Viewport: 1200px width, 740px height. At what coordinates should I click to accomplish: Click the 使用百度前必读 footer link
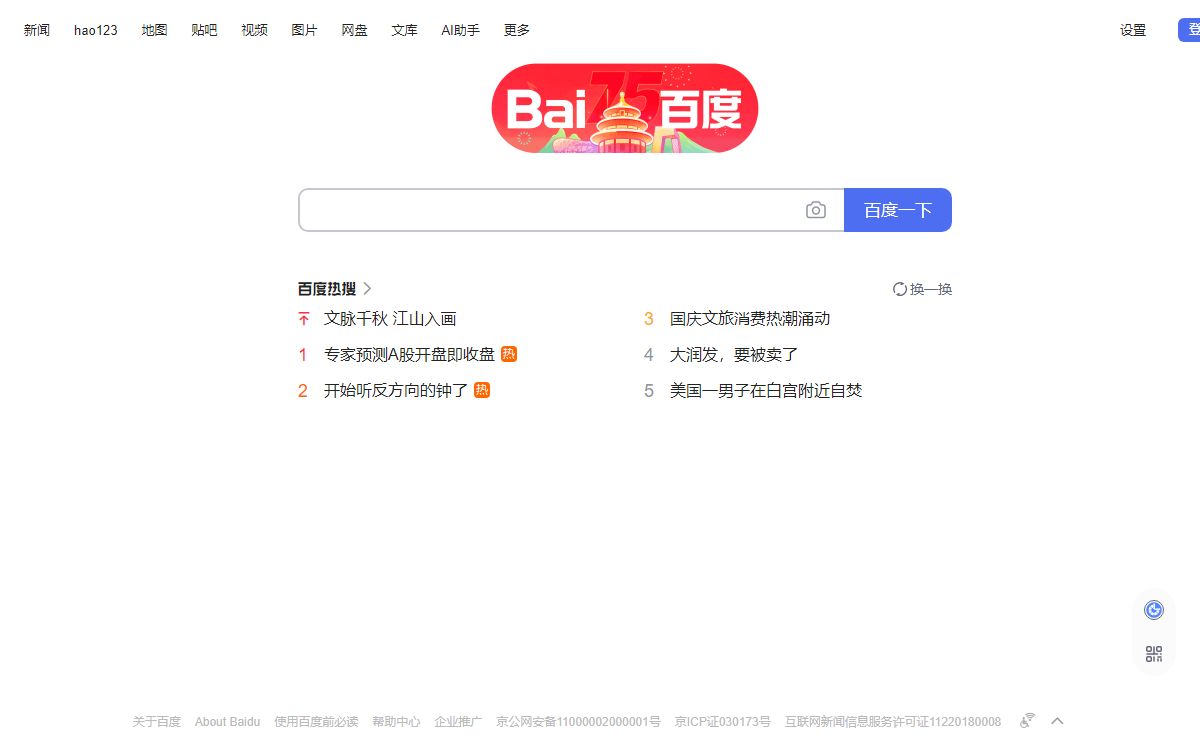(x=316, y=721)
